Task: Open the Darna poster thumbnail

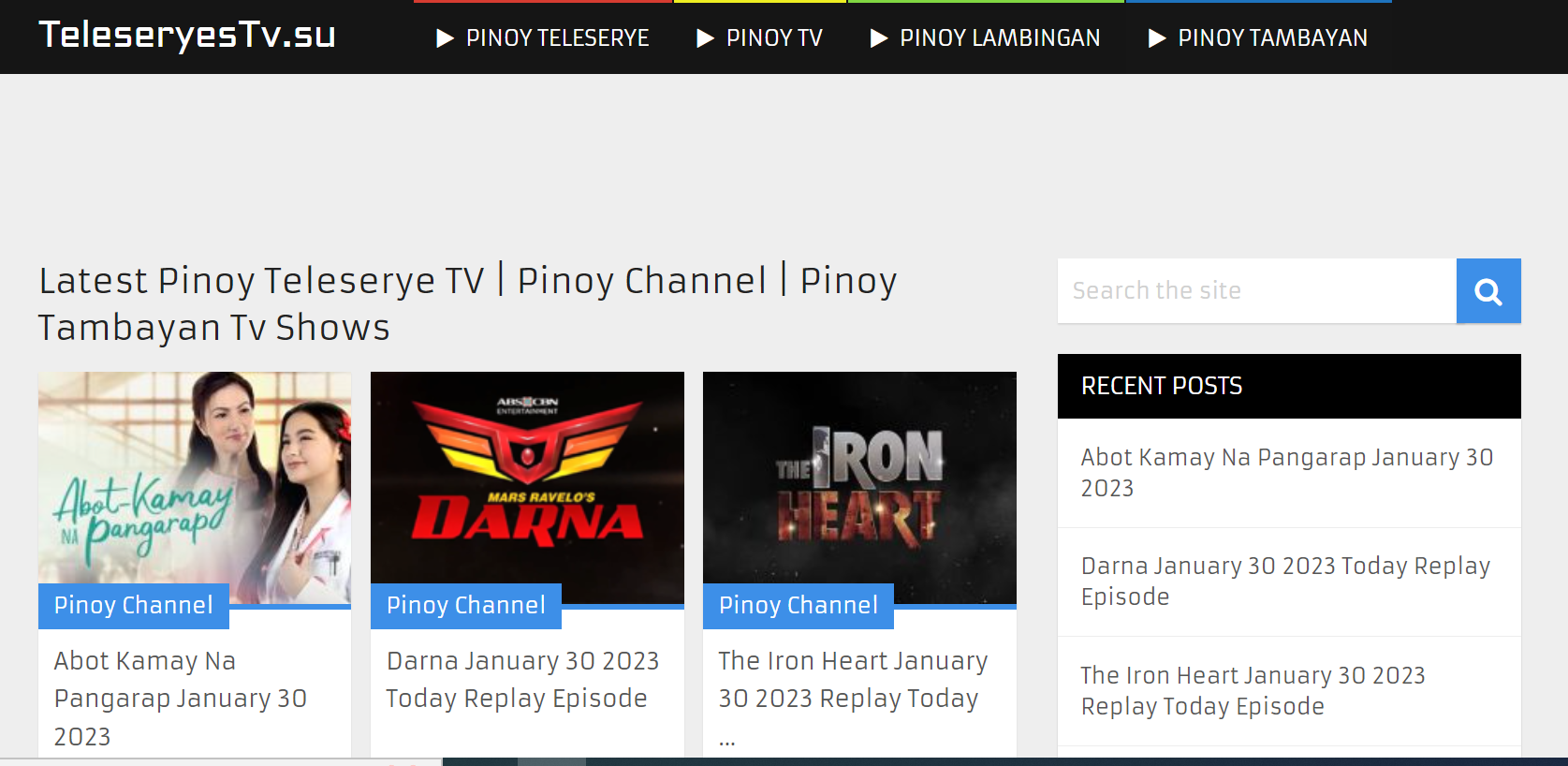Action: (527, 488)
